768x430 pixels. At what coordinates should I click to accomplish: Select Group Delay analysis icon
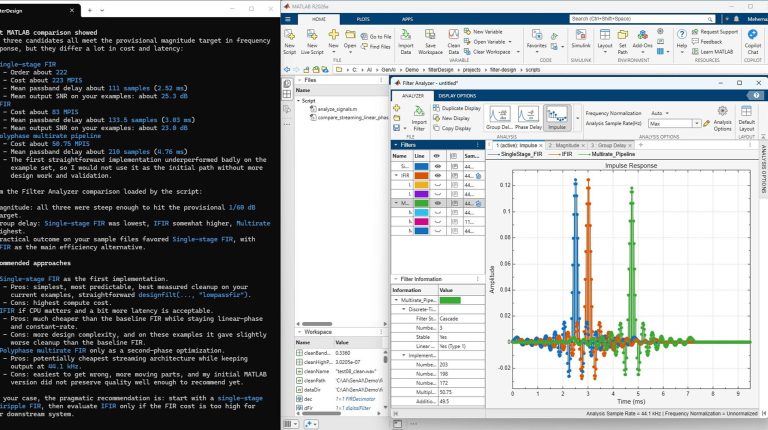pos(499,118)
